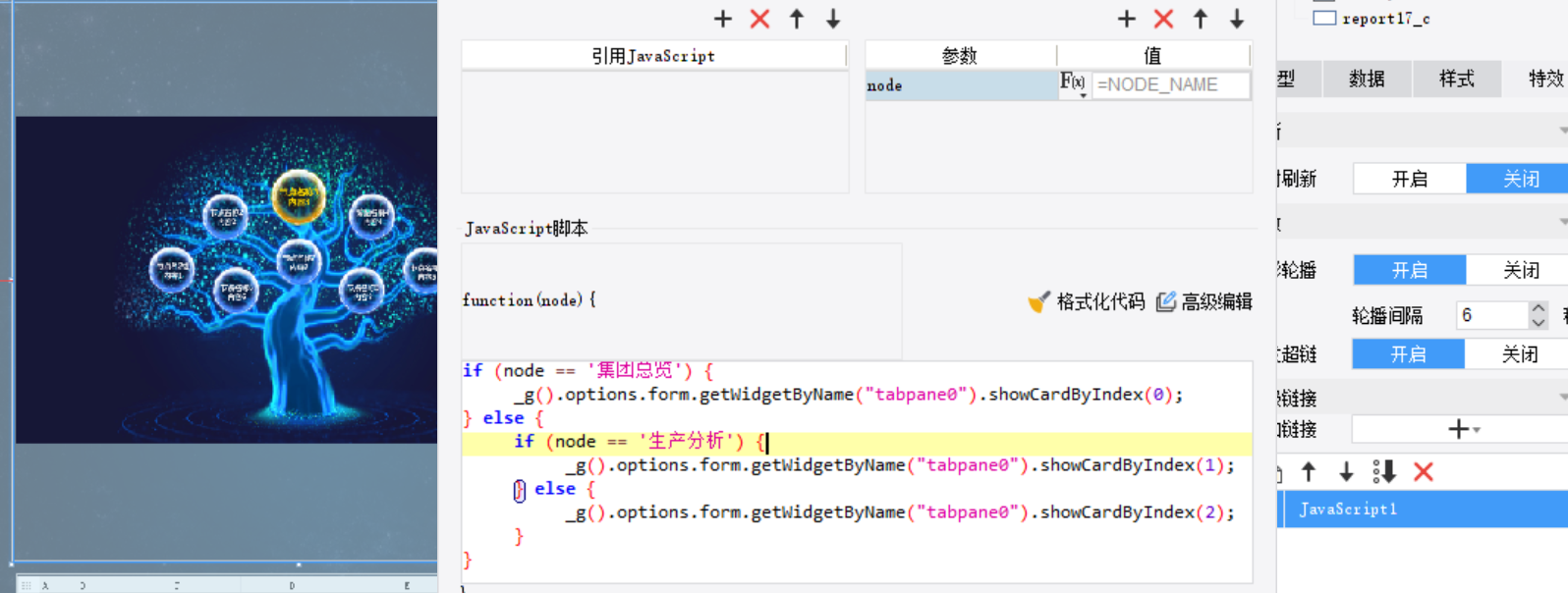Move the parameter down with the down arrow
The image size is (1568, 593).
(1237, 19)
